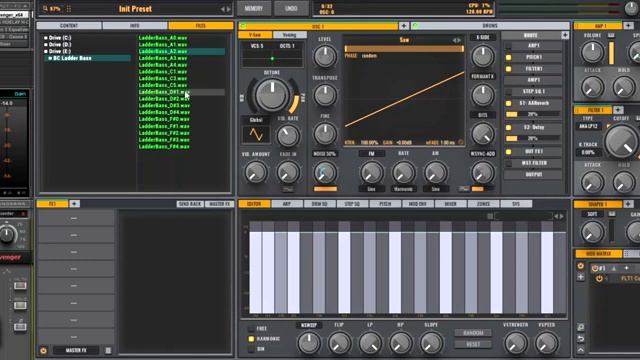The width and height of the screenshot is (640, 360).
Task: Click the RESET harmonics button
Action: [473, 344]
